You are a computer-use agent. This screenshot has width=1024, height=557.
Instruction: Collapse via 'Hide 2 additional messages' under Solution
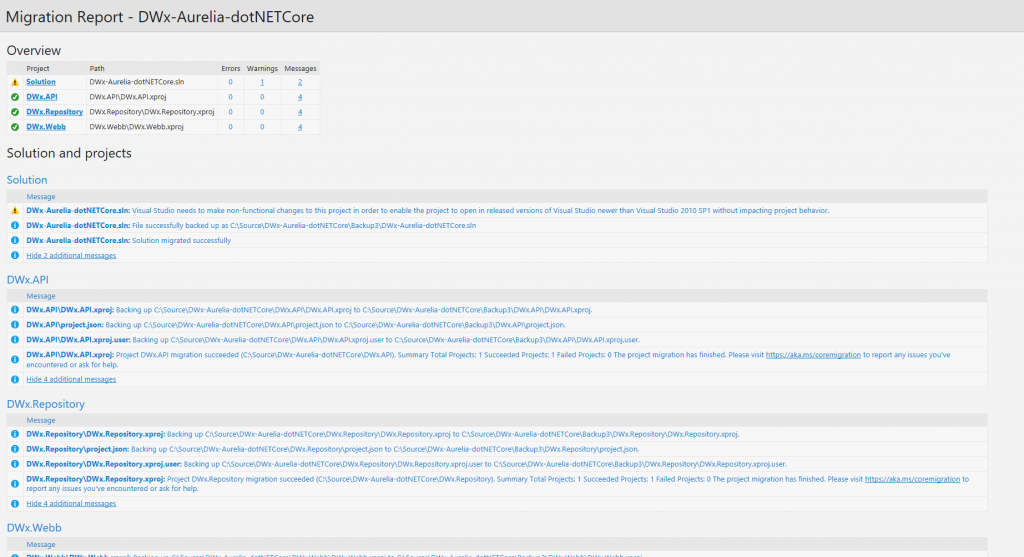[x=71, y=256]
